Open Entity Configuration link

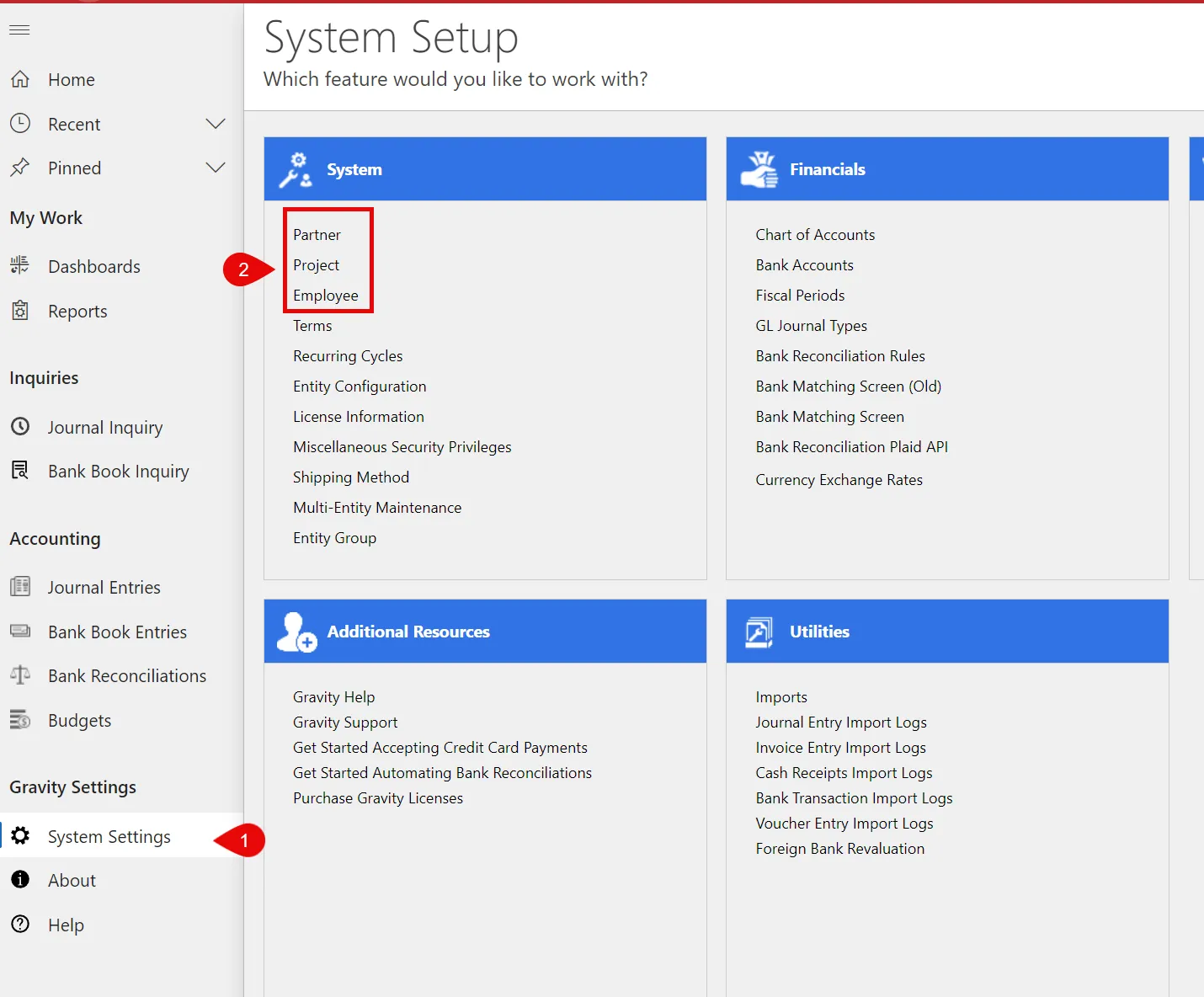[360, 387]
